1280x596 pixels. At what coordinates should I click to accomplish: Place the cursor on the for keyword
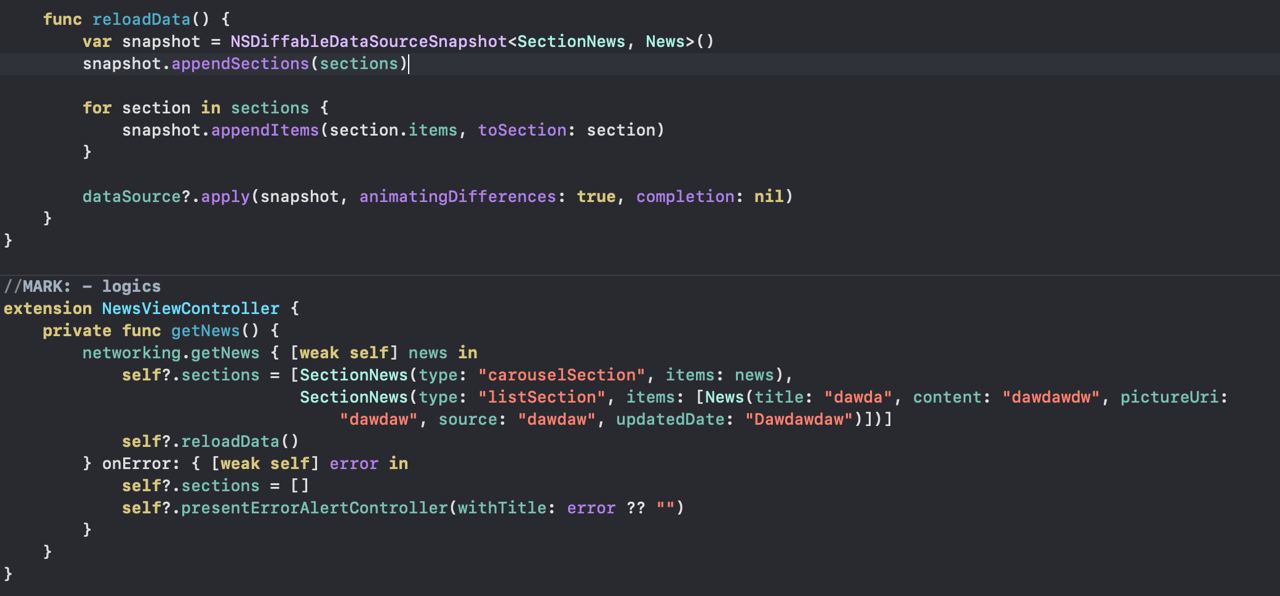click(97, 107)
